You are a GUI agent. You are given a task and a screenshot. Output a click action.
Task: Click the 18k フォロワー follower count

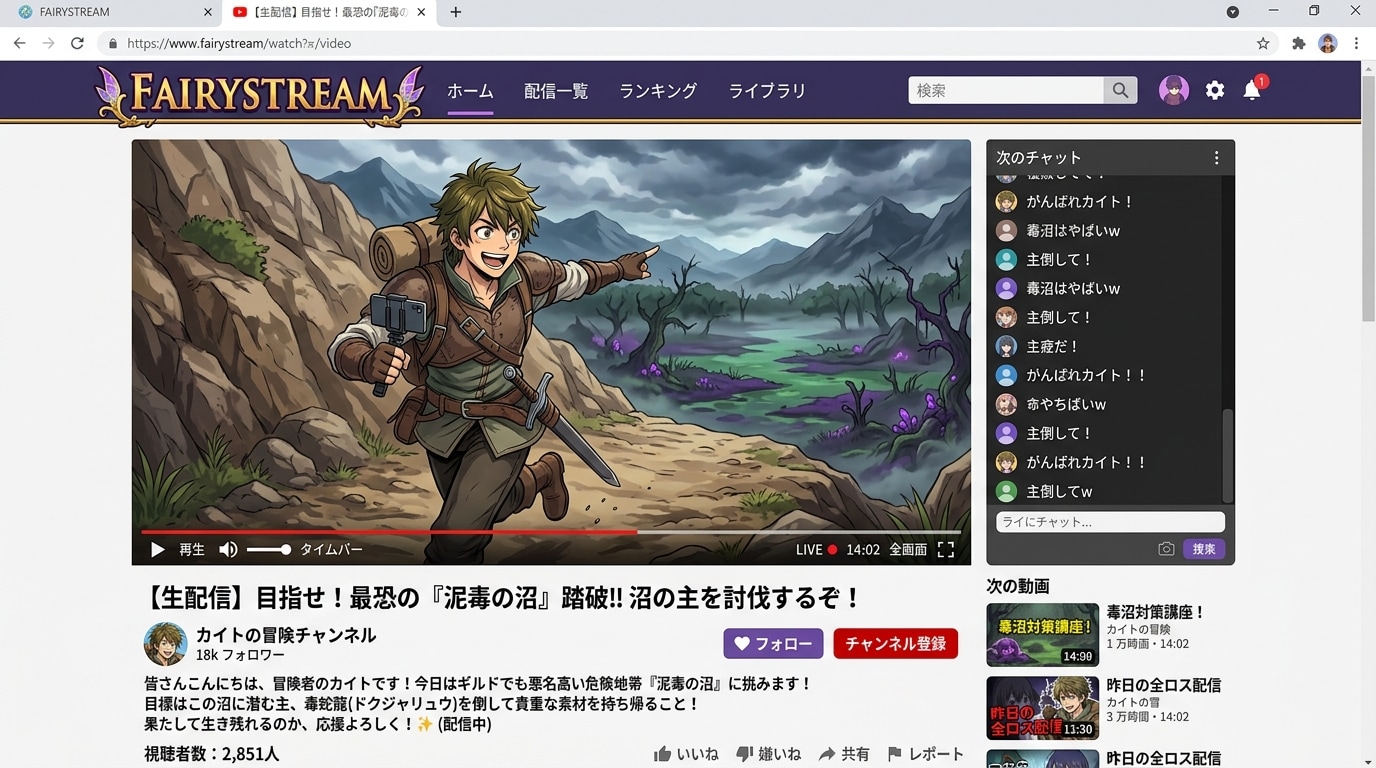click(x=240, y=656)
